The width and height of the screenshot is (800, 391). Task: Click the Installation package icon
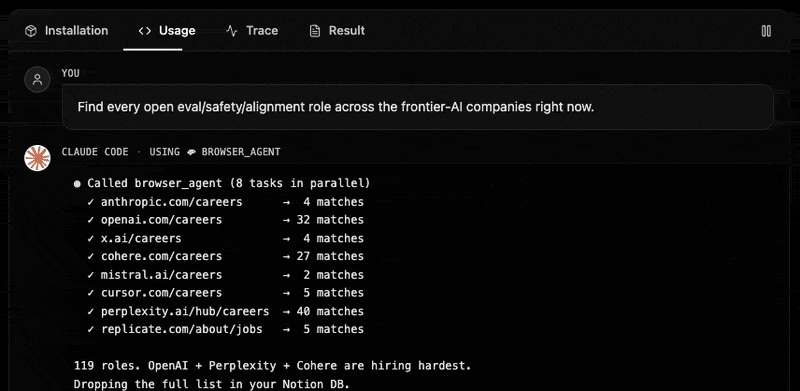[x=31, y=31]
